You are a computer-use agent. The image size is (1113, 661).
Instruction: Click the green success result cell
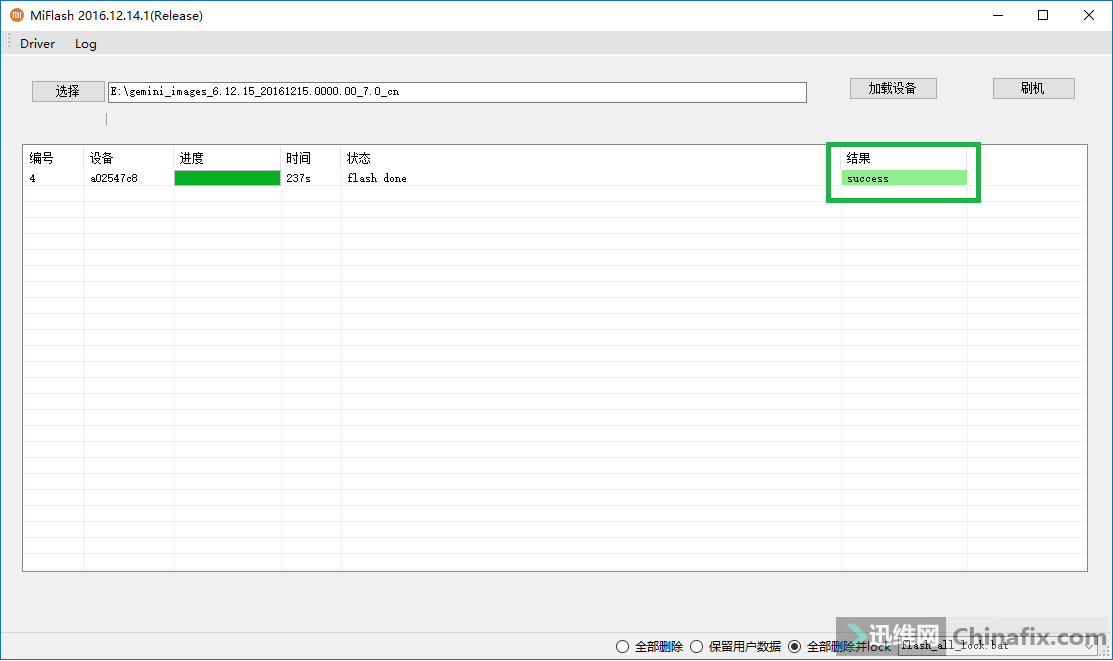tap(903, 177)
